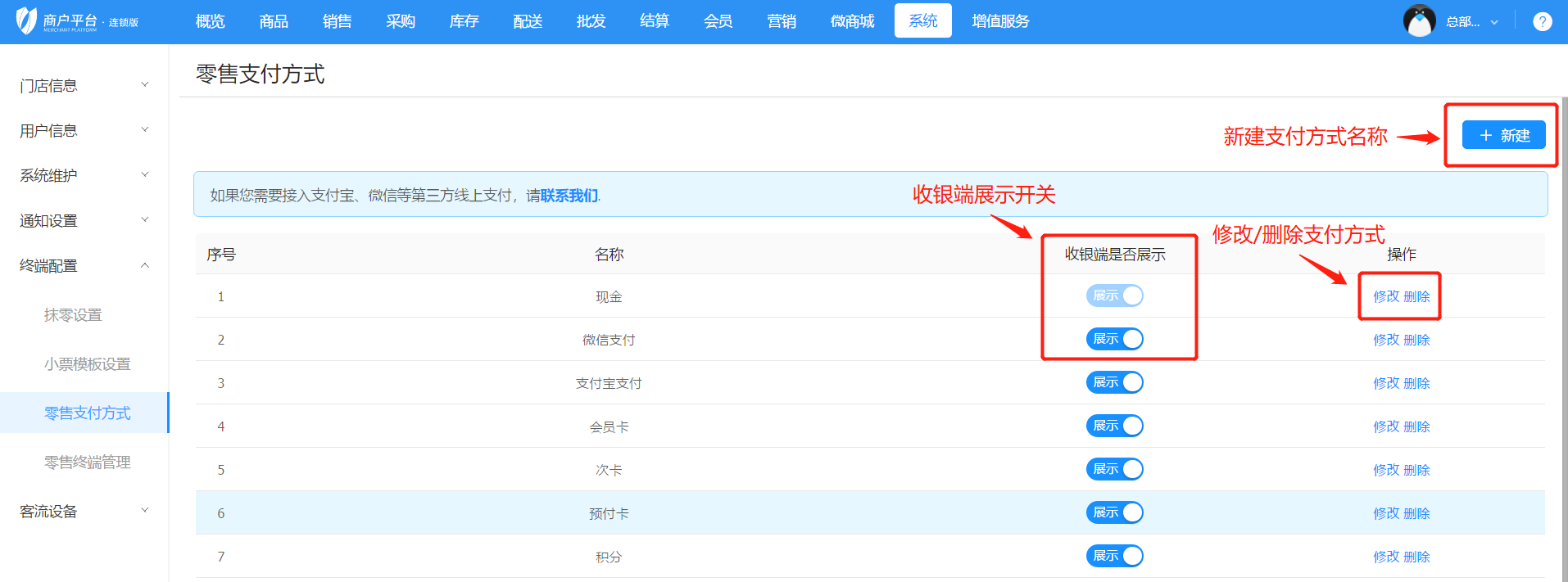The width and height of the screenshot is (1568, 582).
Task: Click 修改 for the 现金 payment row
Action: click(x=1386, y=296)
